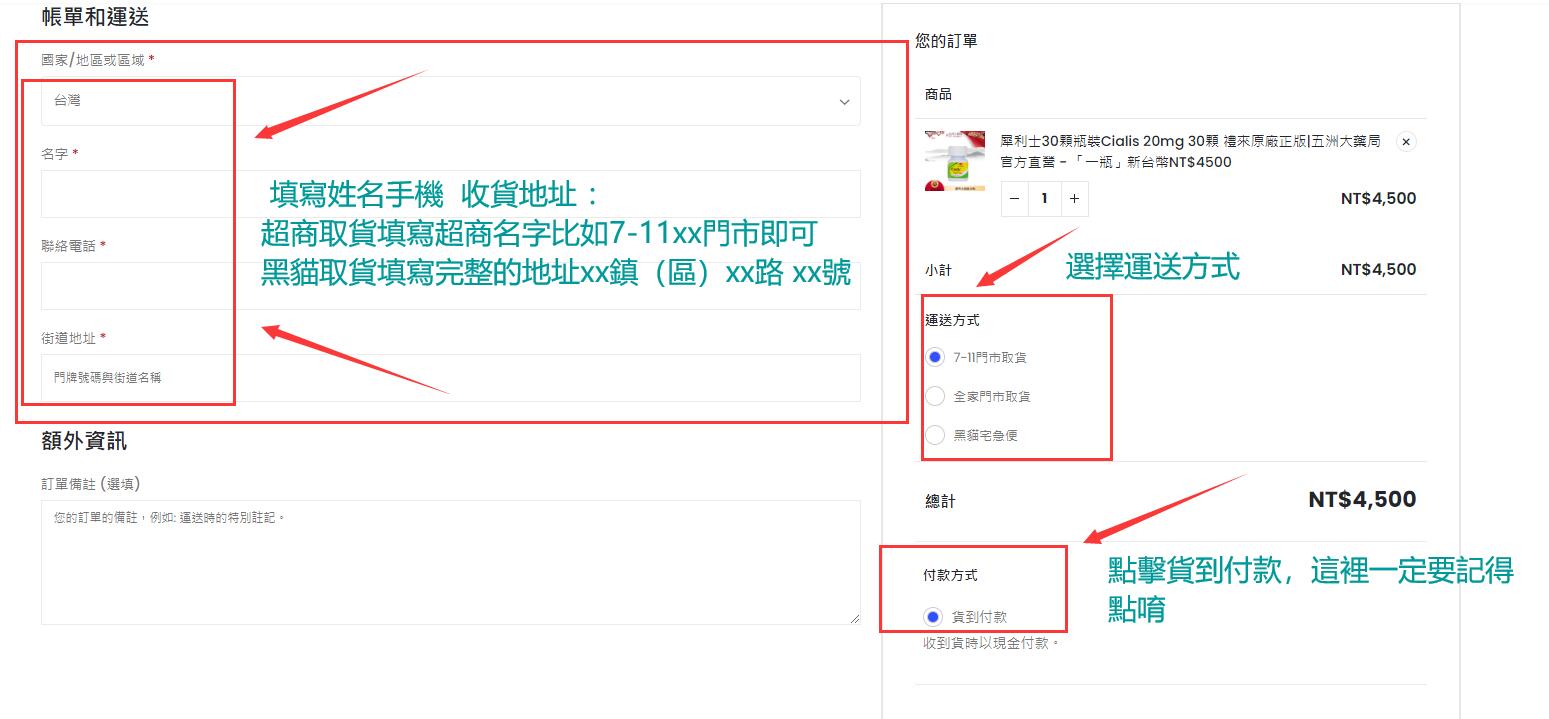
Task: Click the quantity number field
Action: click(1044, 199)
